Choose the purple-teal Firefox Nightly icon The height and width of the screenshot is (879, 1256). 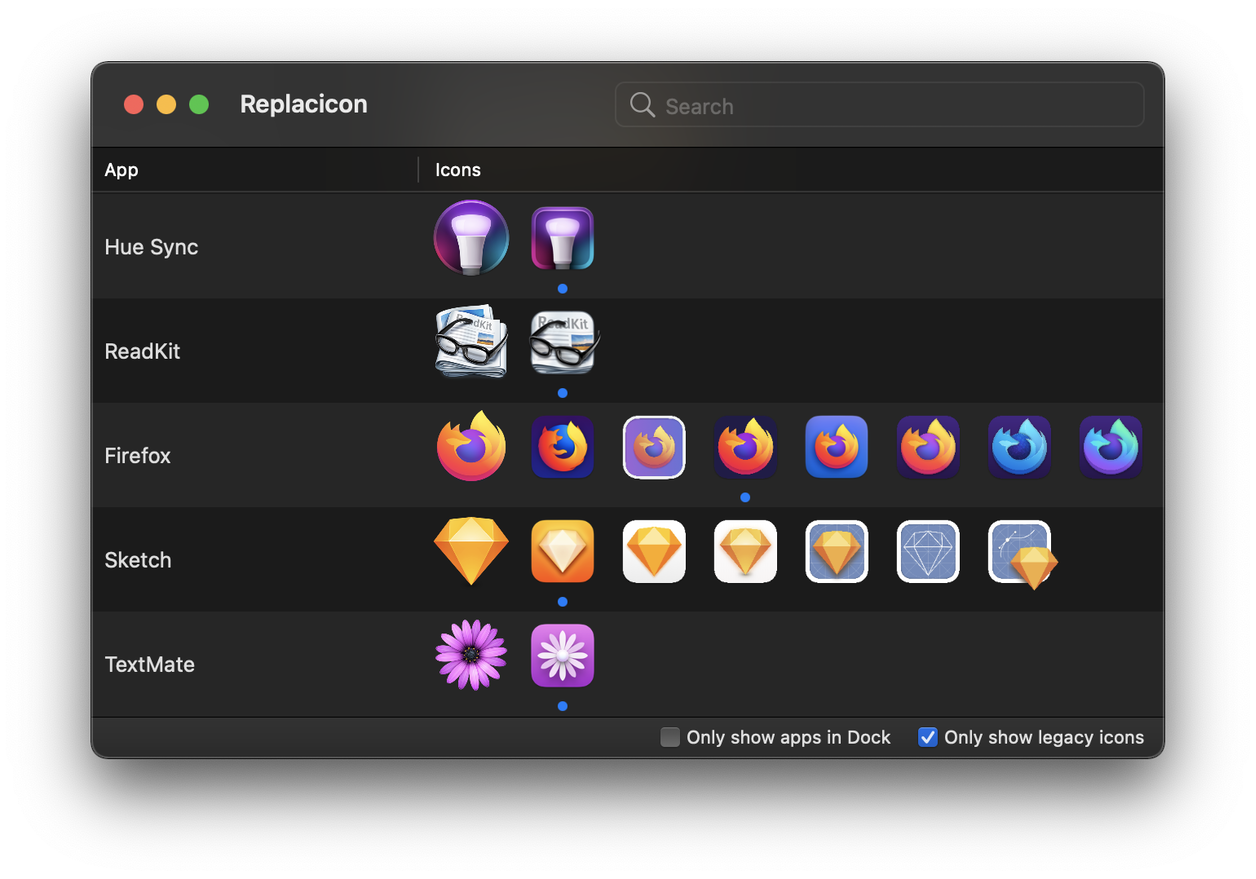click(x=1111, y=447)
